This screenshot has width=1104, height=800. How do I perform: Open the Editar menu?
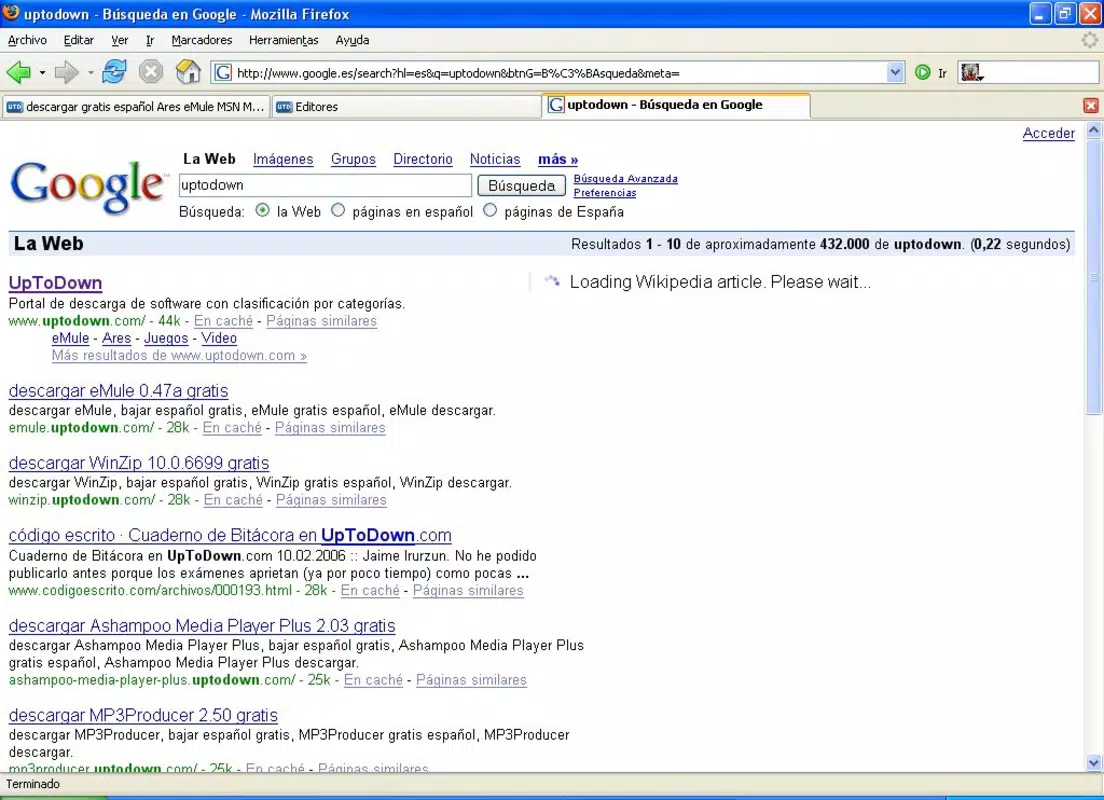pyautogui.click(x=79, y=40)
